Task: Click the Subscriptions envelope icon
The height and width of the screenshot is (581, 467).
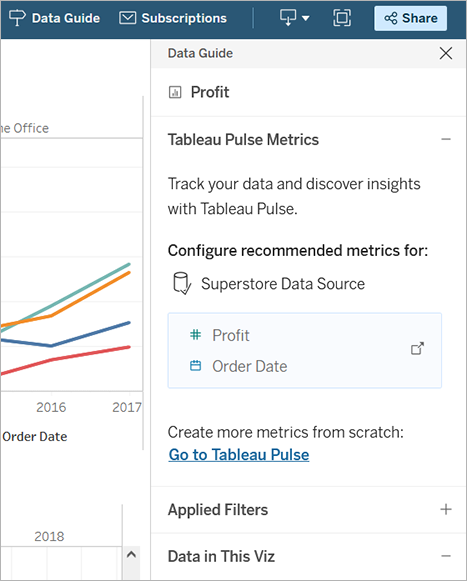Action: pos(127,18)
